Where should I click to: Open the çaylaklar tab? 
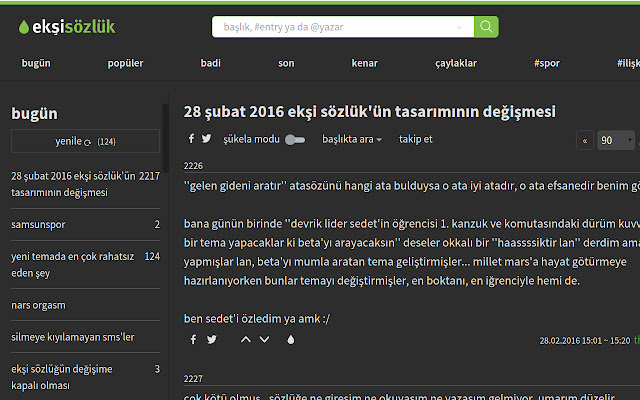tap(456, 63)
